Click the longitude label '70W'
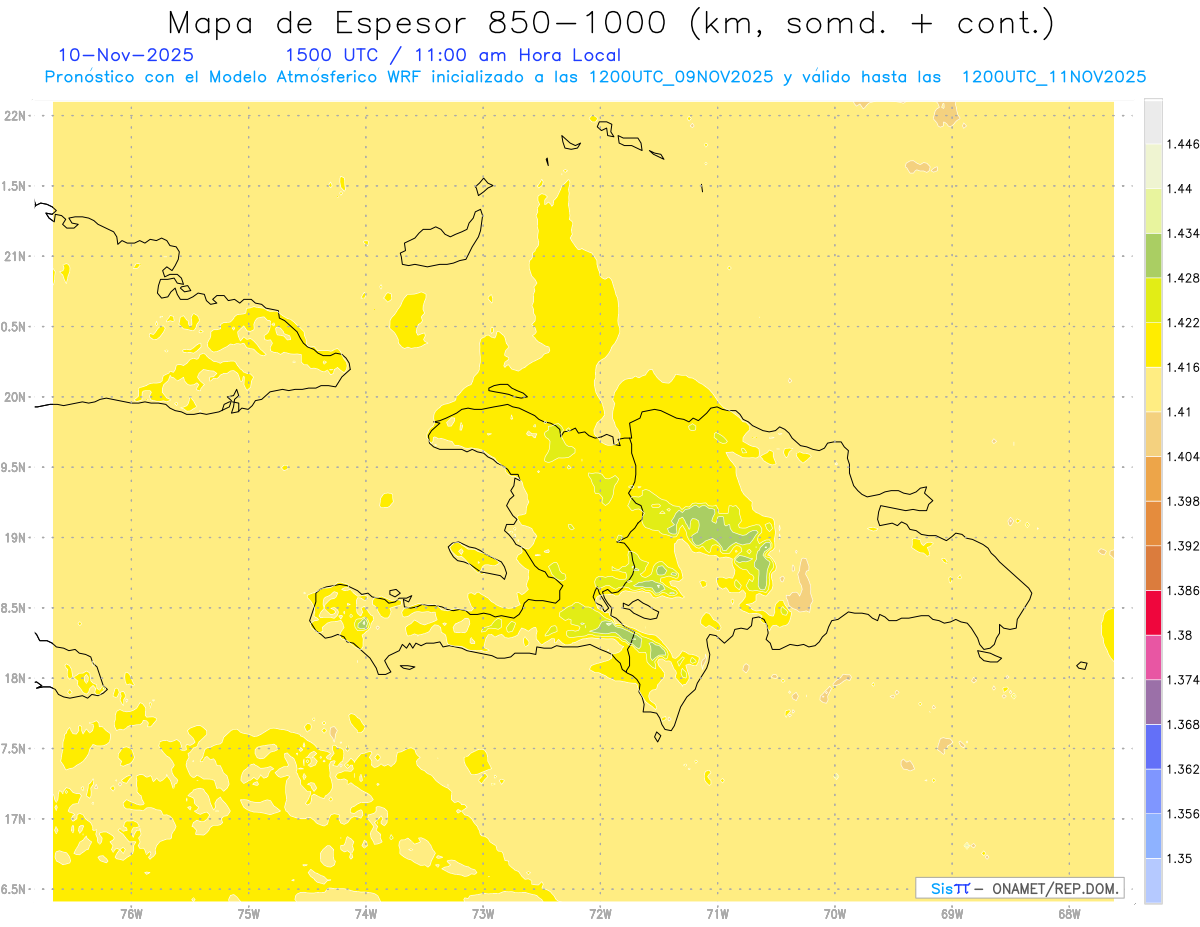This screenshot has width=1200, height=927. (835, 914)
